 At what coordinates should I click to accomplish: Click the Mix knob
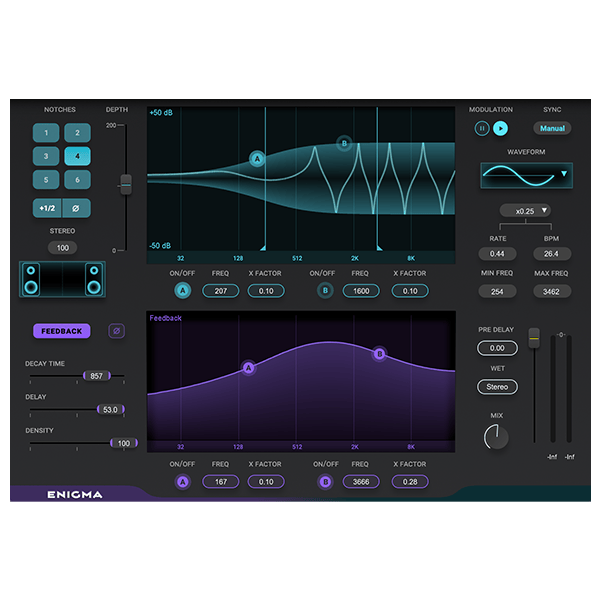tap(496, 437)
